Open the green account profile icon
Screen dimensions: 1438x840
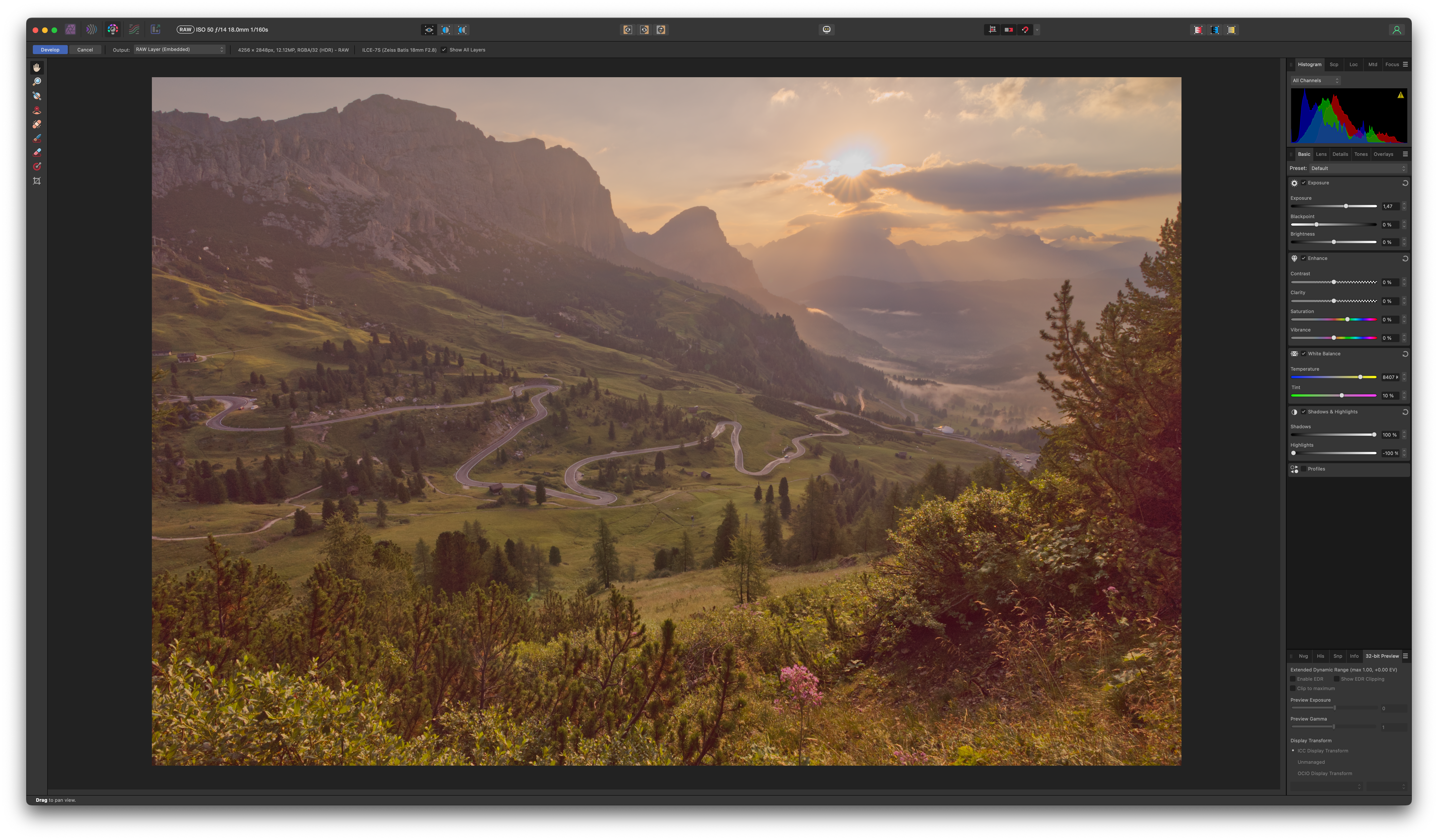1396,30
